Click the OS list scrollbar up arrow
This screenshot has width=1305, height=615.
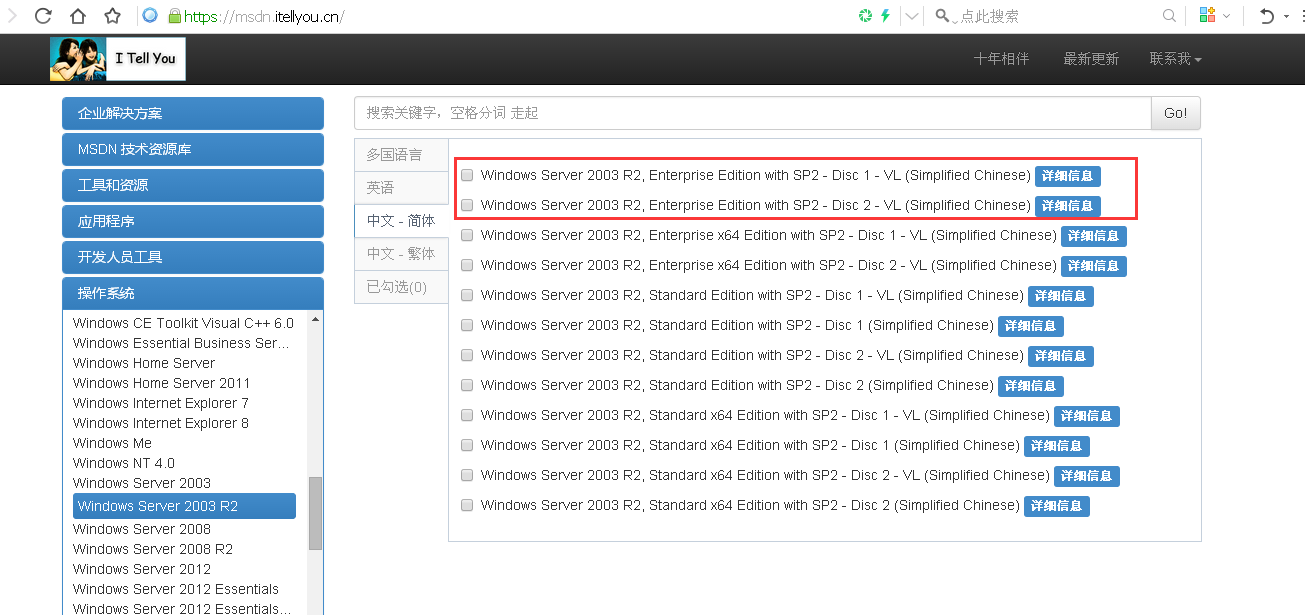316,319
